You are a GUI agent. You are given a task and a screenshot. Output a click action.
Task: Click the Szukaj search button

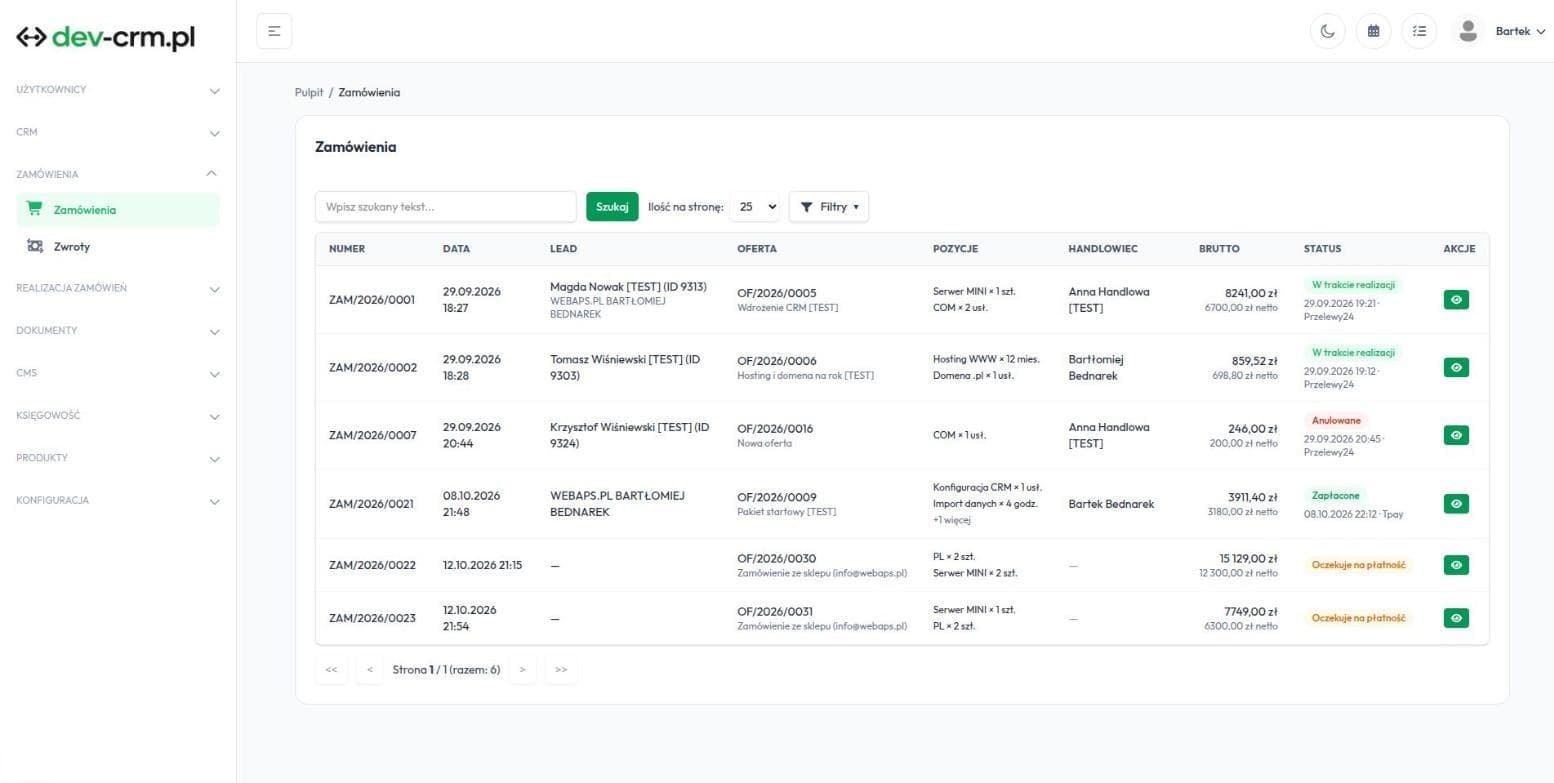pyautogui.click(x=612, y=207)
